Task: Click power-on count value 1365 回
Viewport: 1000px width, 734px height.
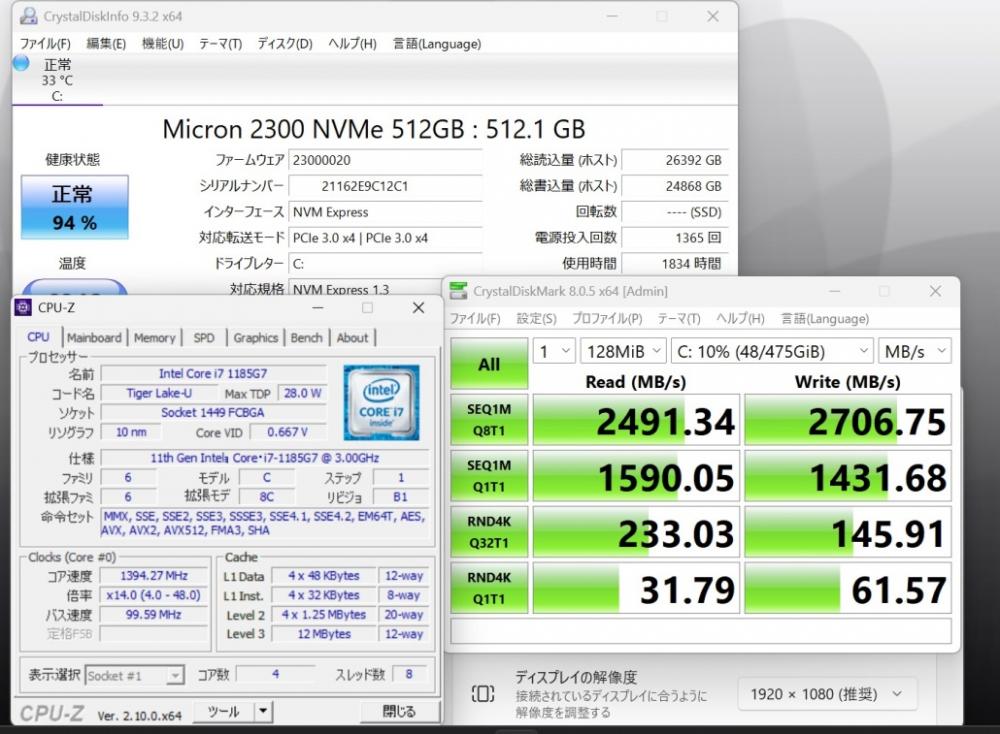Action: [675, 238]
